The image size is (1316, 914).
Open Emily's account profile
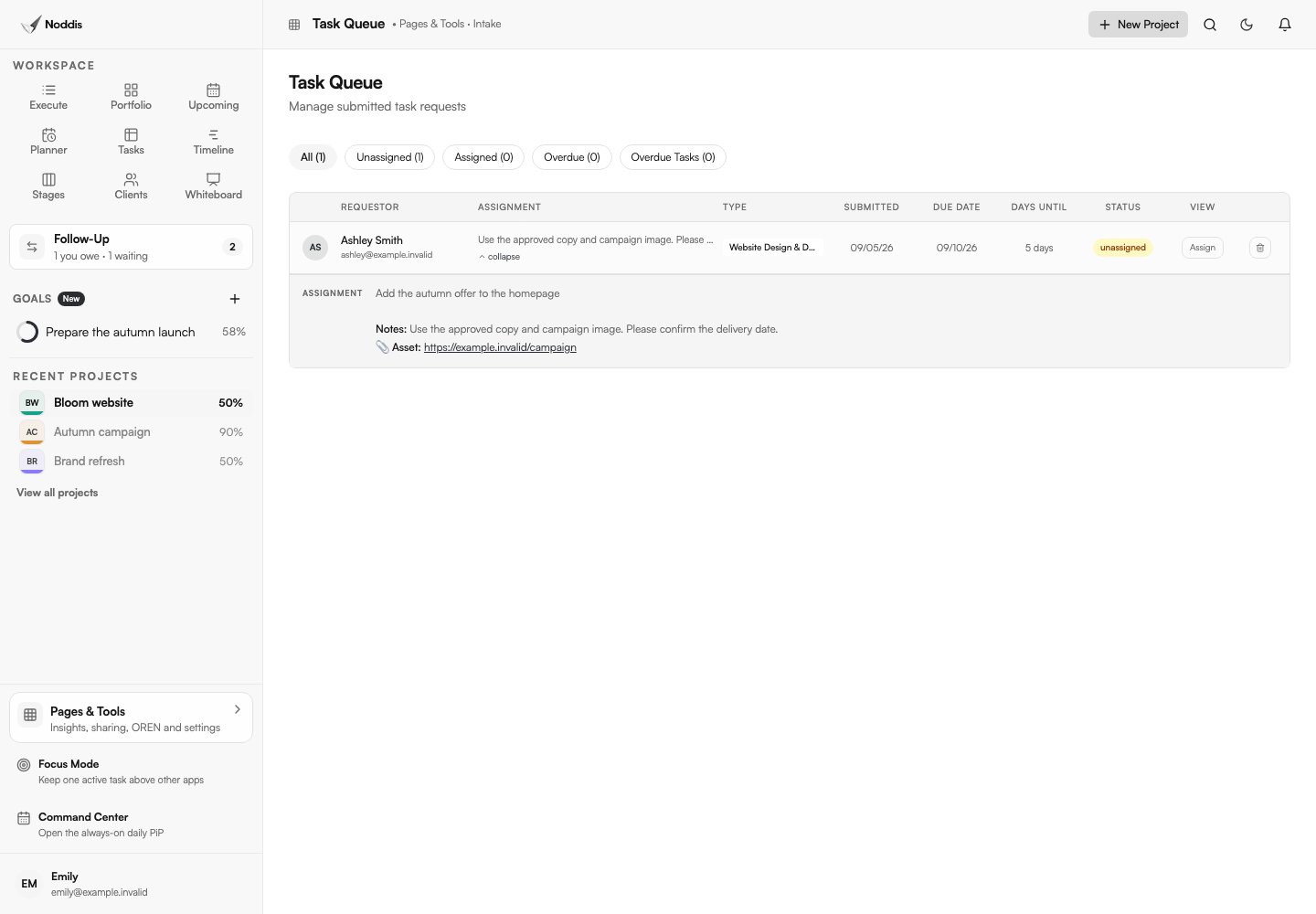(x=131, y=884)
